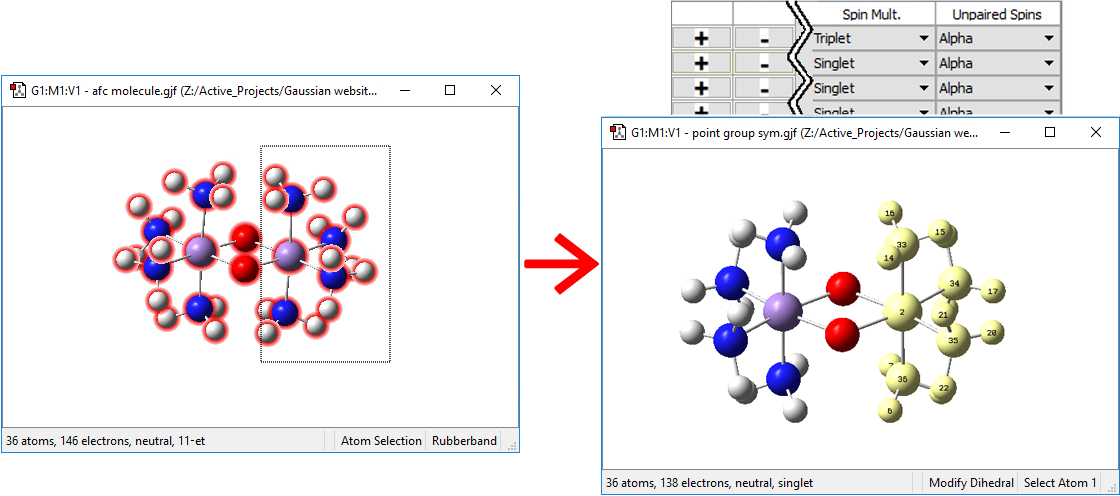This screenshot has height=496, width=1120.
Task: Close the point group sym.gjf window
Action: coord(1096,132)
